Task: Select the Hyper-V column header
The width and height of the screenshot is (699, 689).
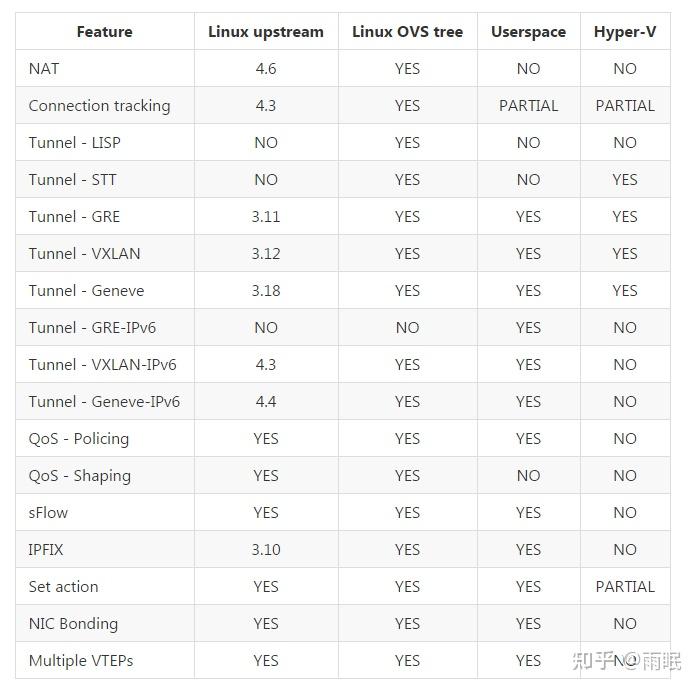Action: tap(625, 32)
